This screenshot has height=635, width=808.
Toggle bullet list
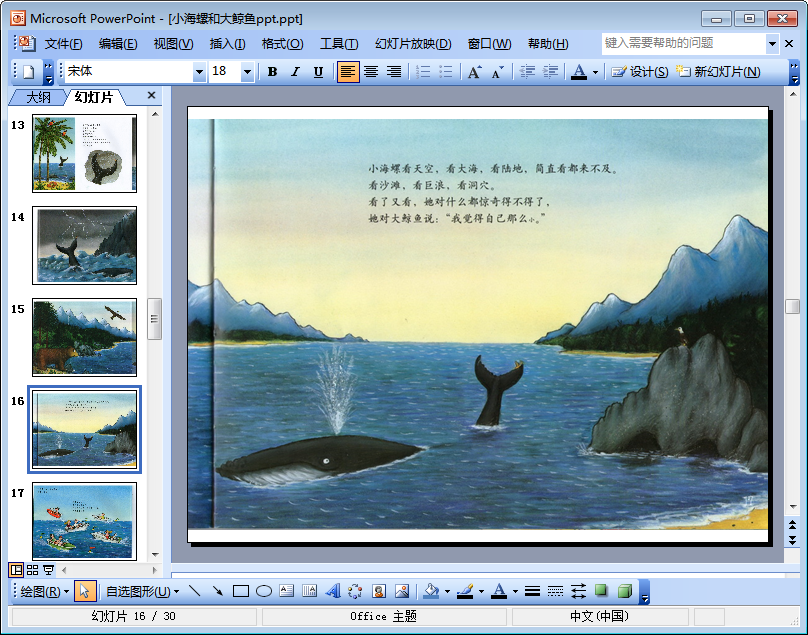446,72
